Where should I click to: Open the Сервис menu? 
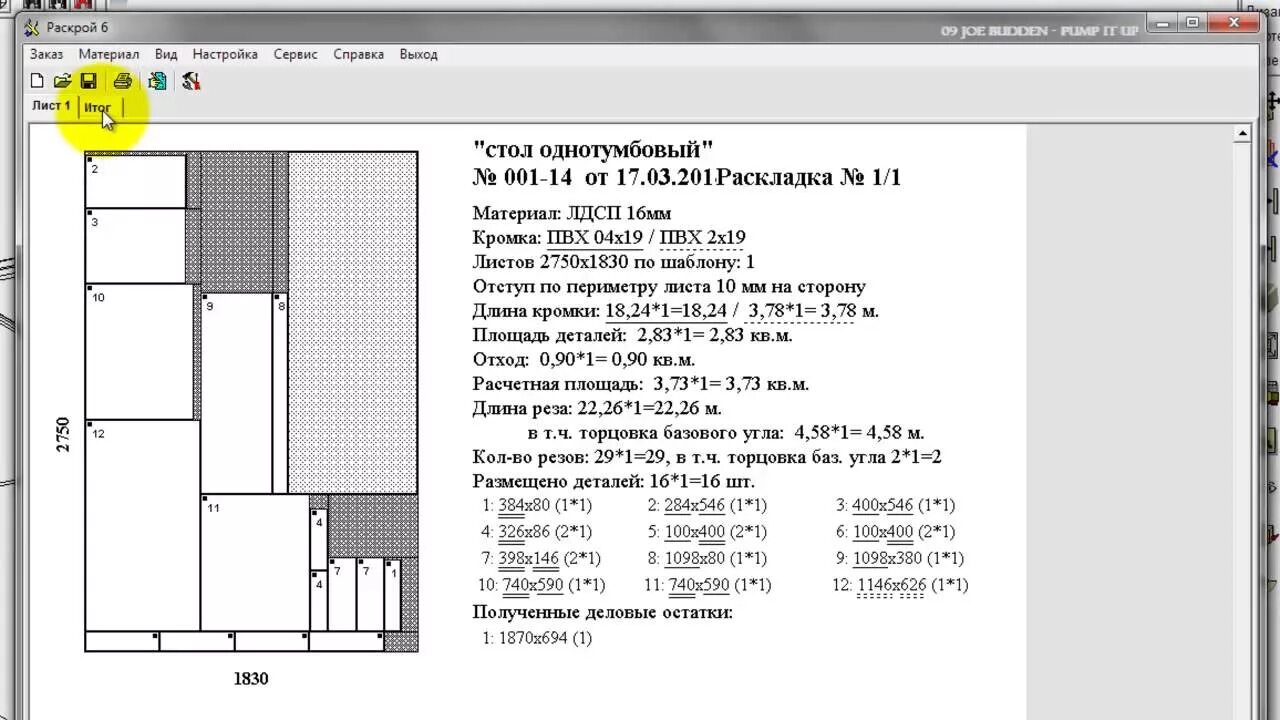(296, 54)
